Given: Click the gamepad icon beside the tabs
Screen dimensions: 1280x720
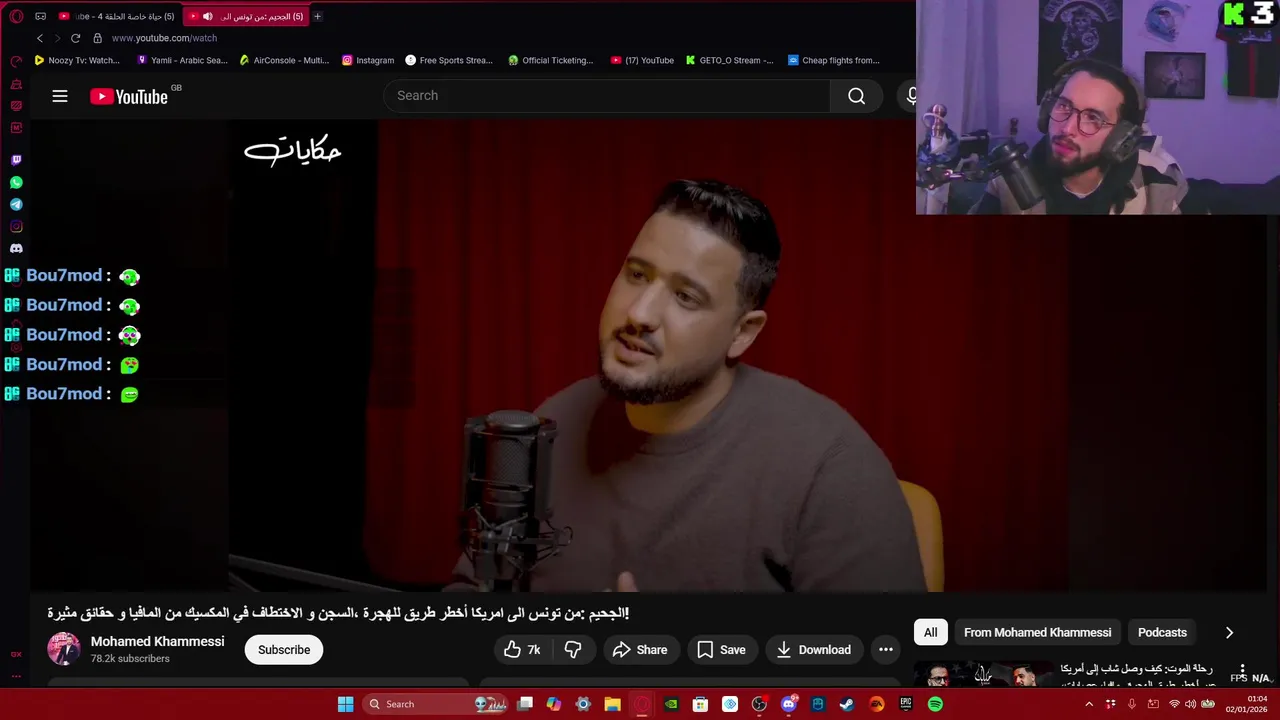Looking at the screenshot, I should (x=41, y=16).
